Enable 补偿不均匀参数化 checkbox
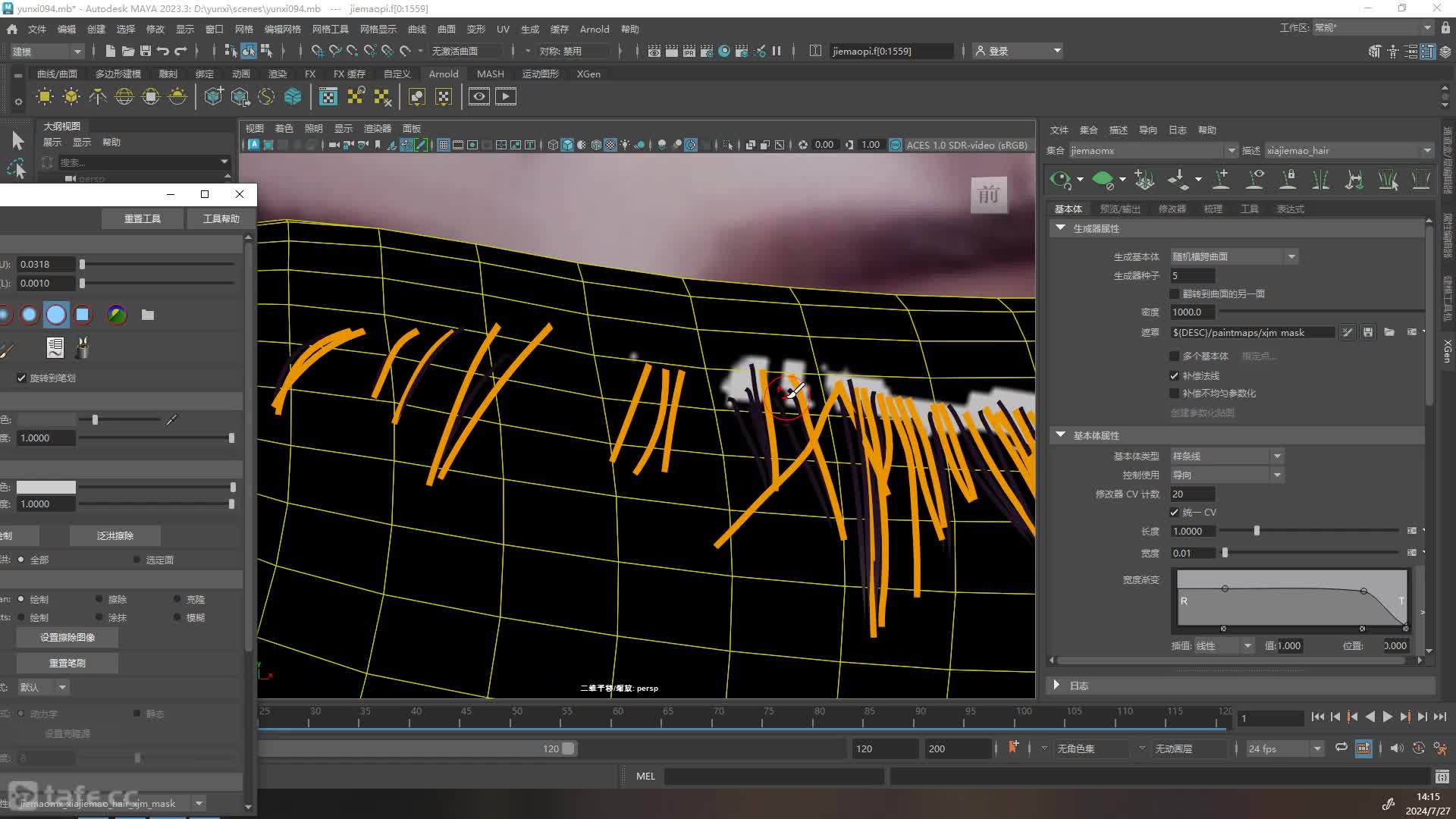Image resolution: width=1456 pixels, height=819 pixels. 1174,393
